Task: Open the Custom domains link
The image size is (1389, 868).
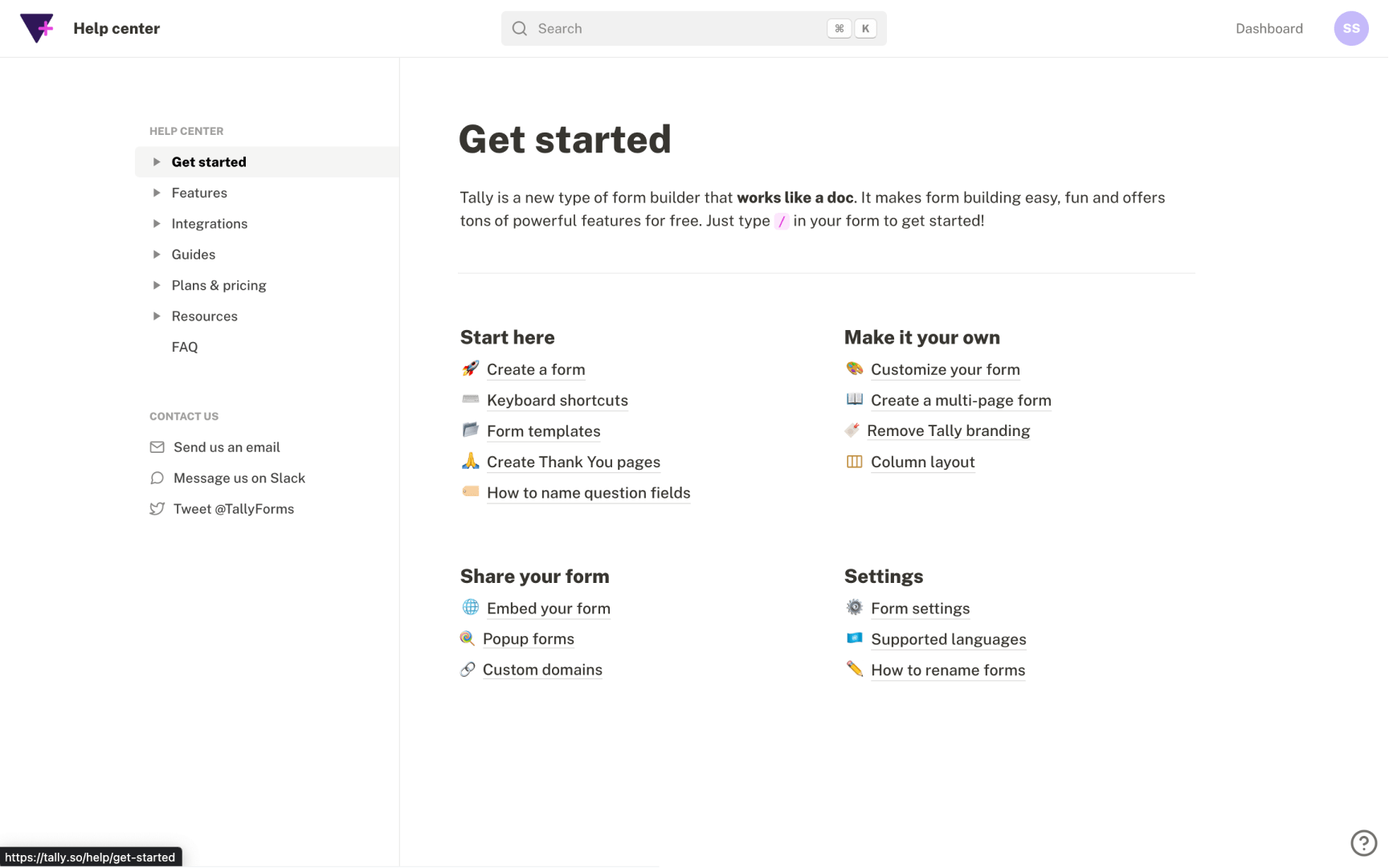Action: point(542,670)
